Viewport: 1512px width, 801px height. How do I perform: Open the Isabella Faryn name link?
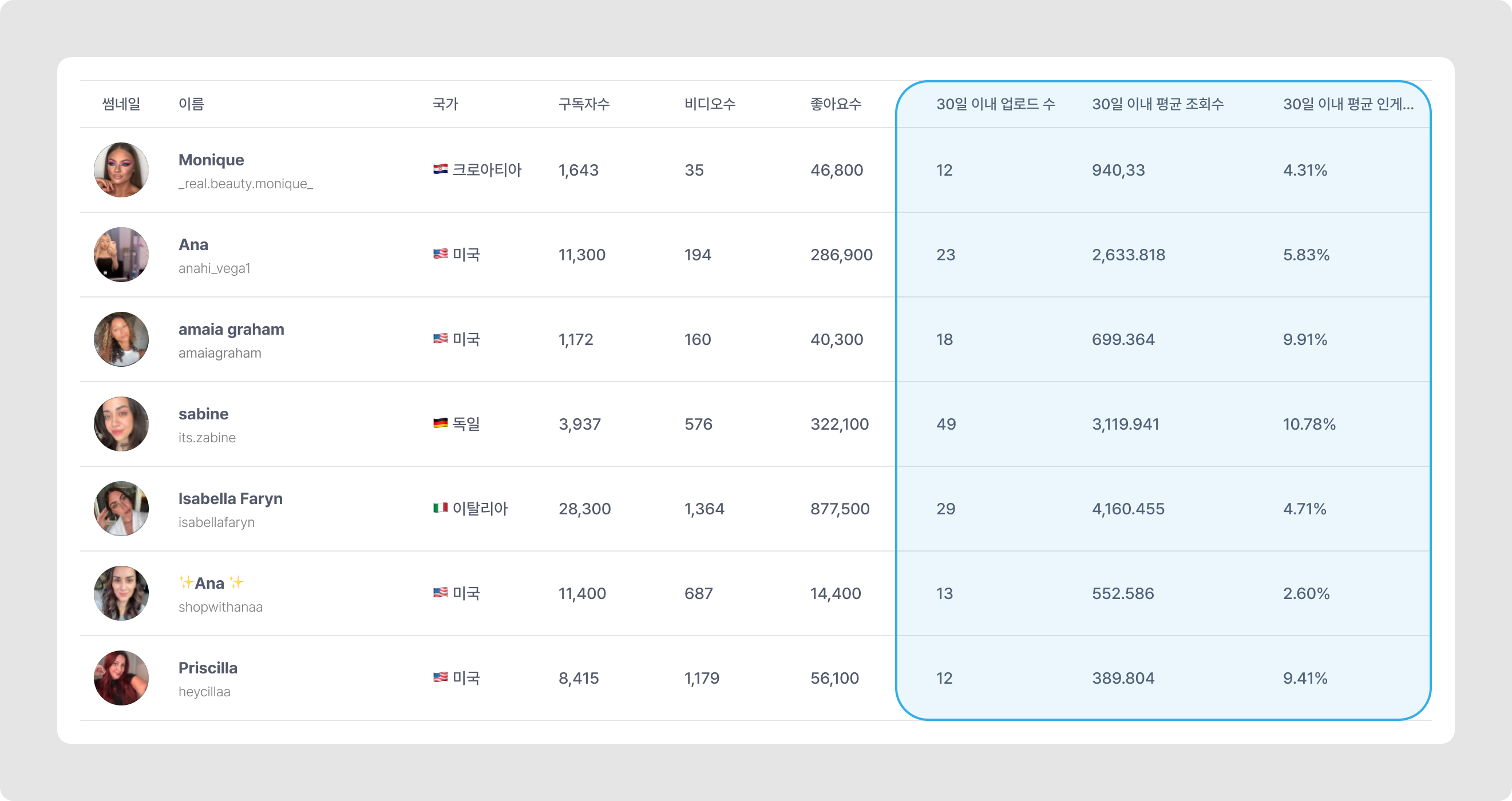coord(230,498)
